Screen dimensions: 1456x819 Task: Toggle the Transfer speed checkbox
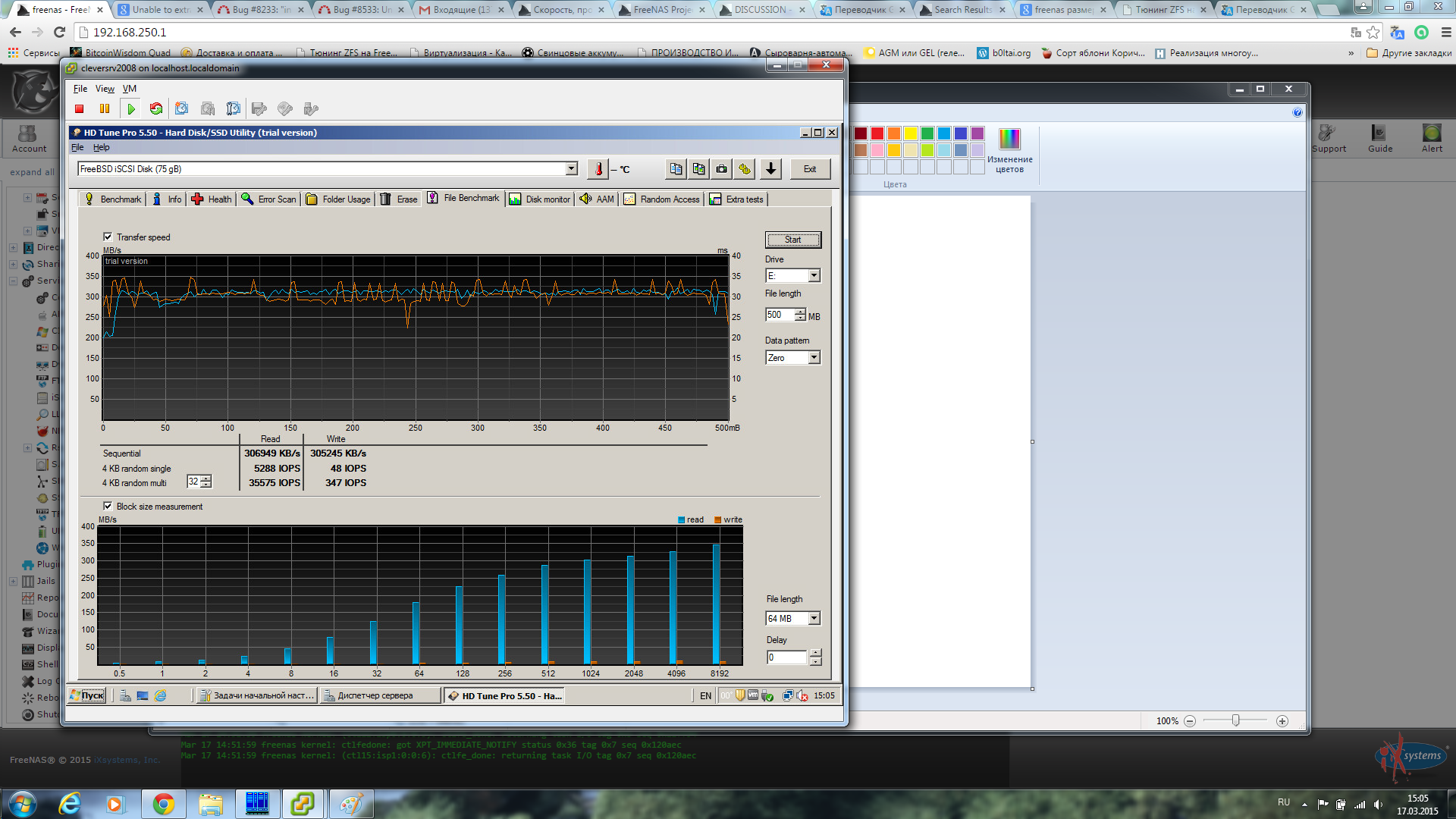[108, 237]
